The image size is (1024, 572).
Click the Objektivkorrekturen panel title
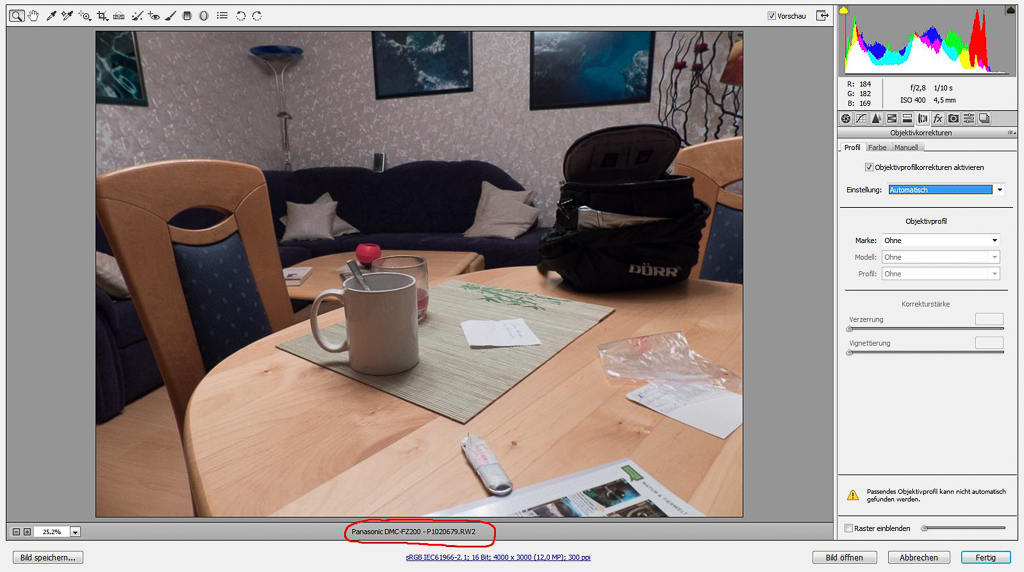click(x=921, y=133)
